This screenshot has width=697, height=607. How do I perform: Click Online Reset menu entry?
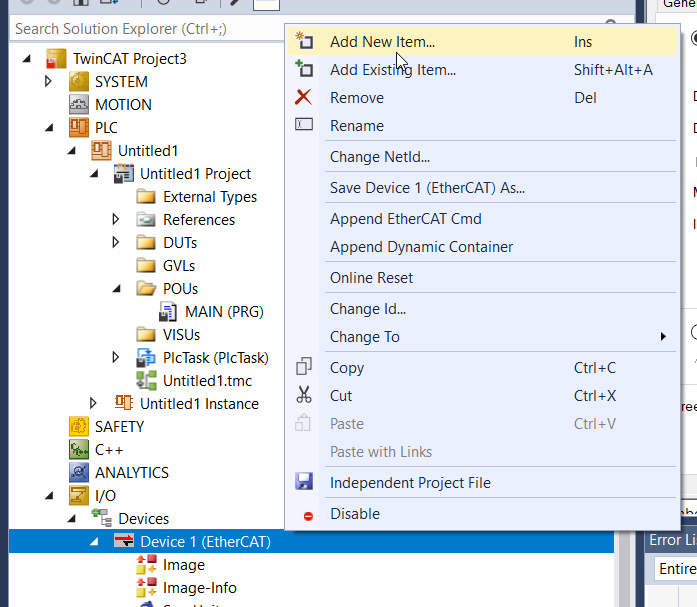[x=482, y=278]
